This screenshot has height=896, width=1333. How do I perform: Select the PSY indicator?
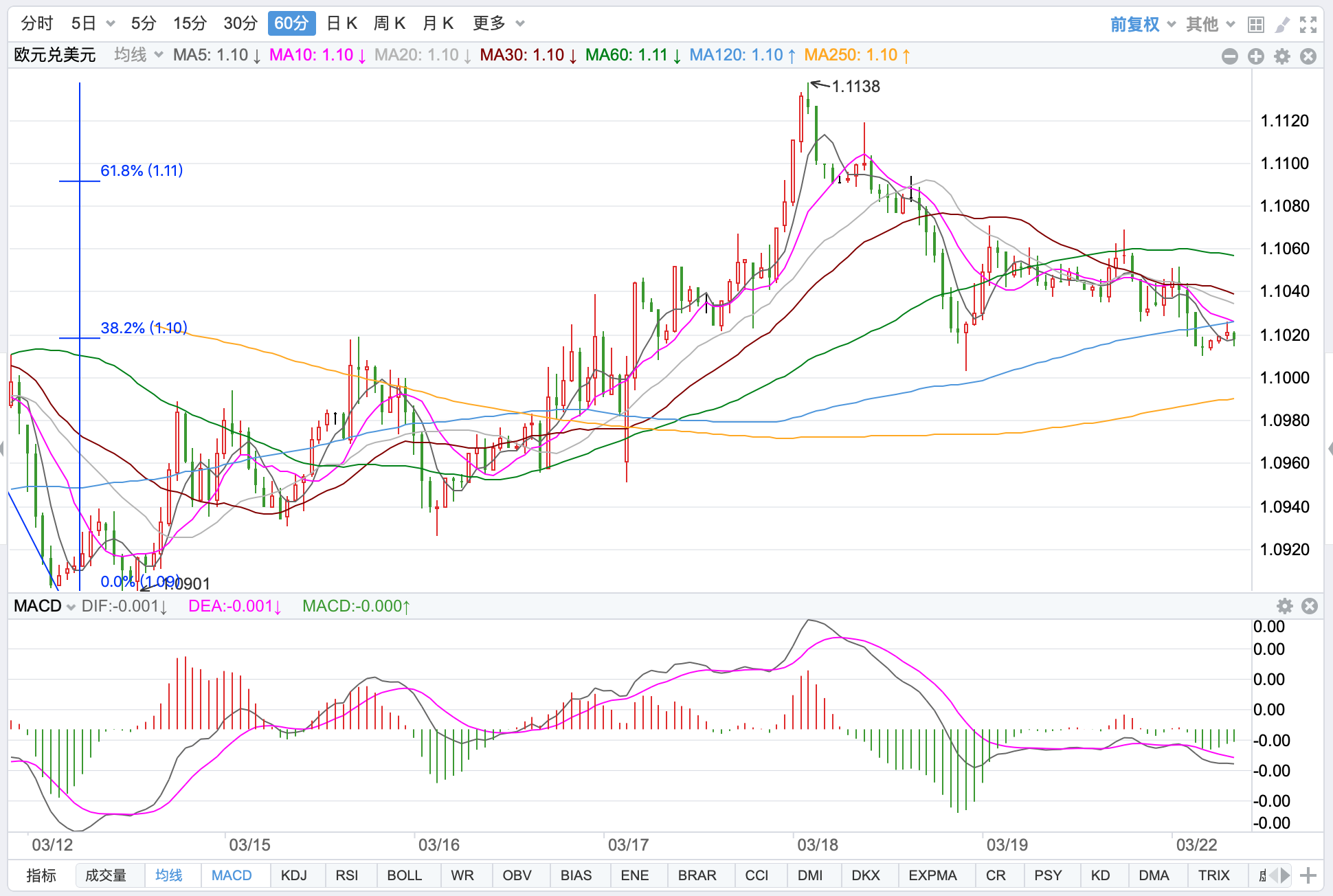(1049, 875)
